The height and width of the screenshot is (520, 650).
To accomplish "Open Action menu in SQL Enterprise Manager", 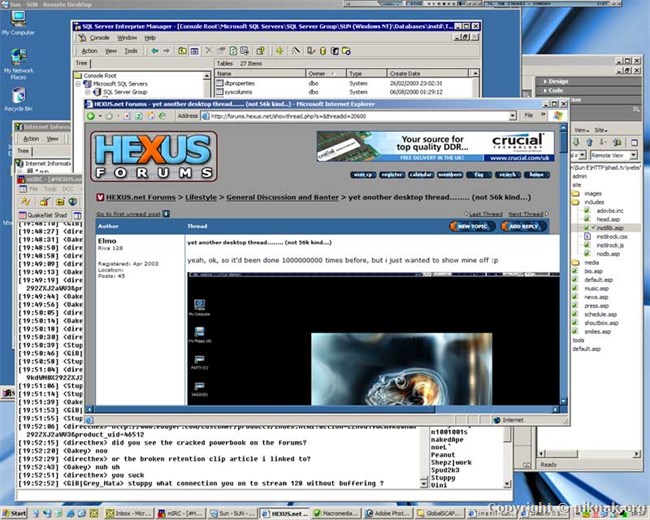I will click(89, 51).
